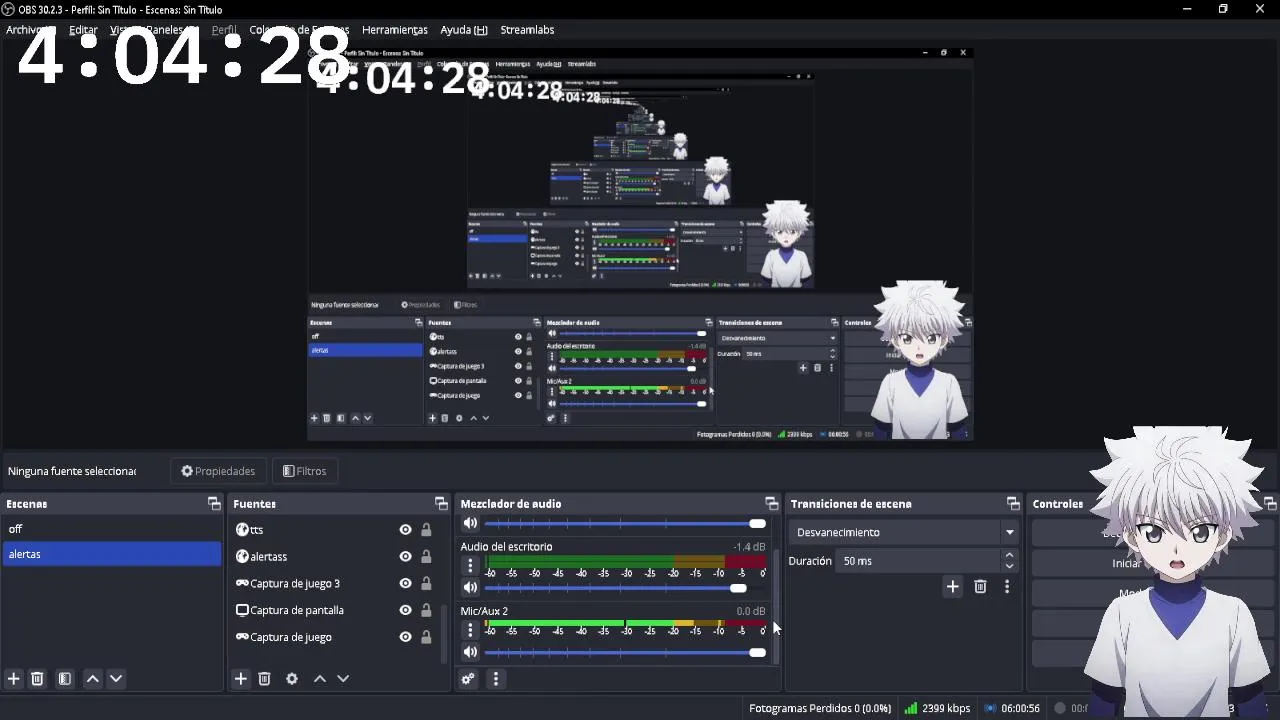Click the Duración 50 ms input field

(x=918, y=561)
